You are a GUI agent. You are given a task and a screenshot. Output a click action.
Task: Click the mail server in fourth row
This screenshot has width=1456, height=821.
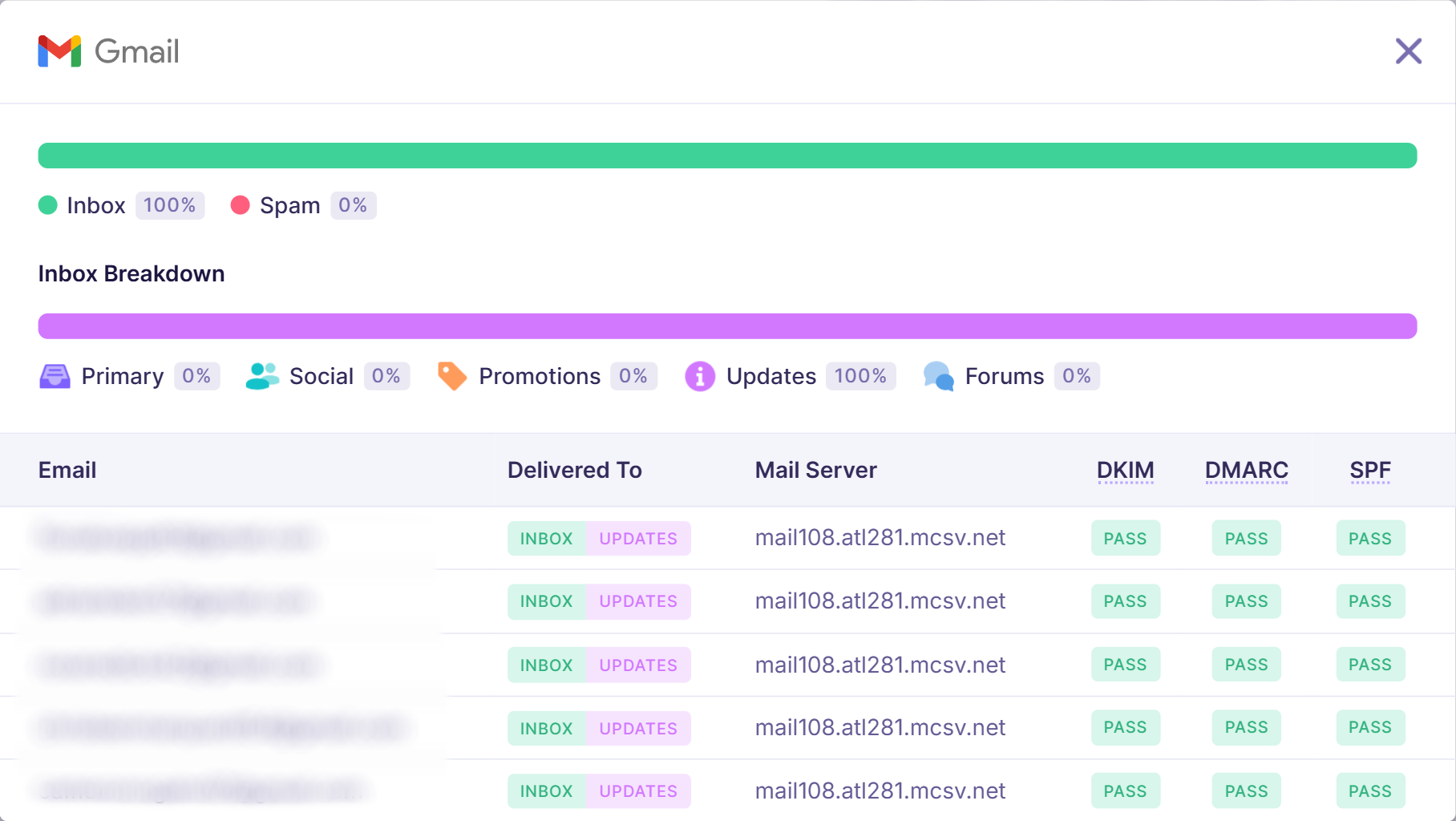coord(880,728)
